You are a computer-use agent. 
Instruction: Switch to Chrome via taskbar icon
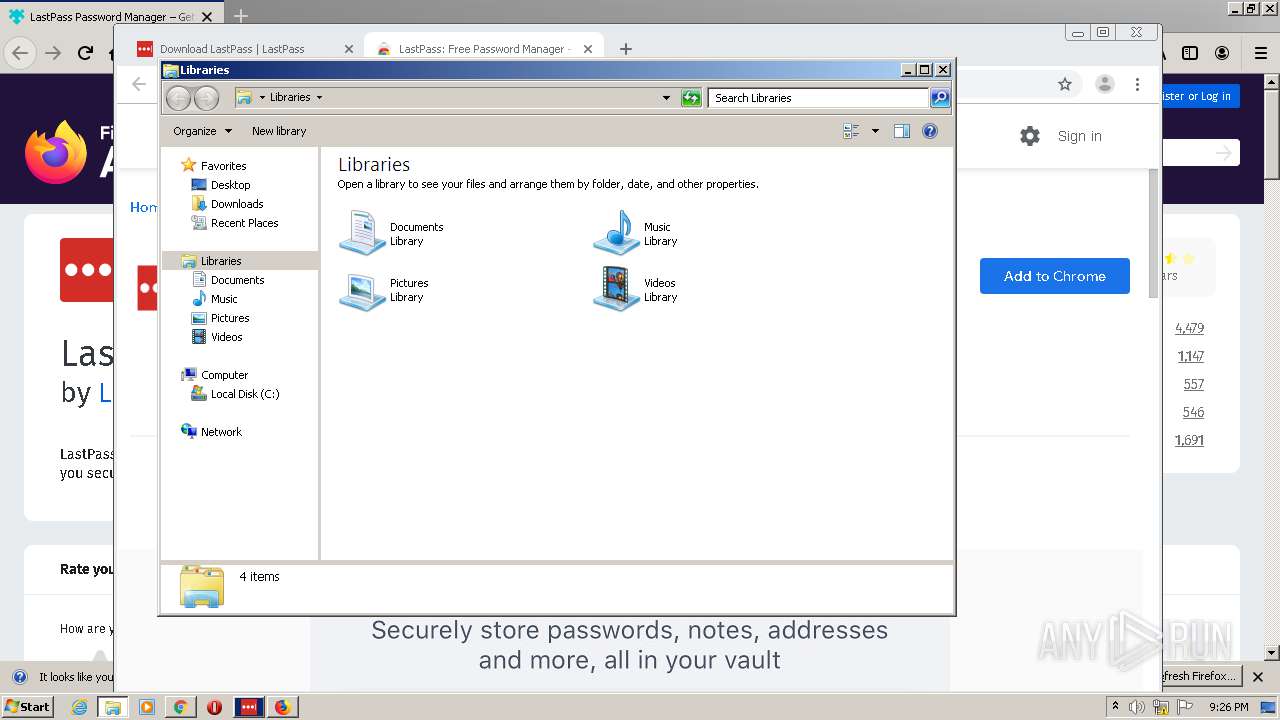pos(180,707)
